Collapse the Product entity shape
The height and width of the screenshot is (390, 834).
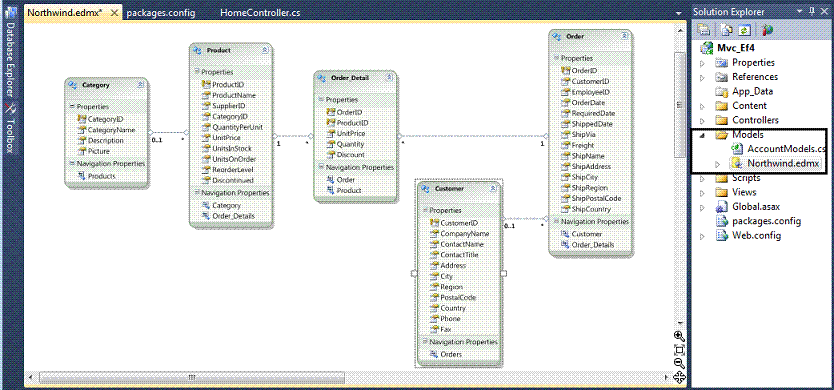click(x=264, y=50)
